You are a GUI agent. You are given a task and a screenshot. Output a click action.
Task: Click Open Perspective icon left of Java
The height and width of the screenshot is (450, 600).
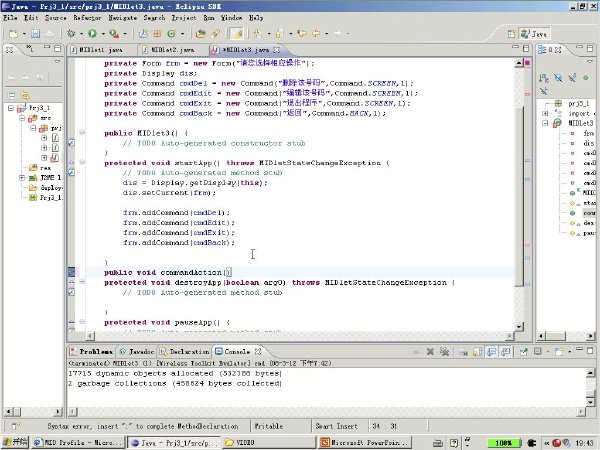(511, 34)
